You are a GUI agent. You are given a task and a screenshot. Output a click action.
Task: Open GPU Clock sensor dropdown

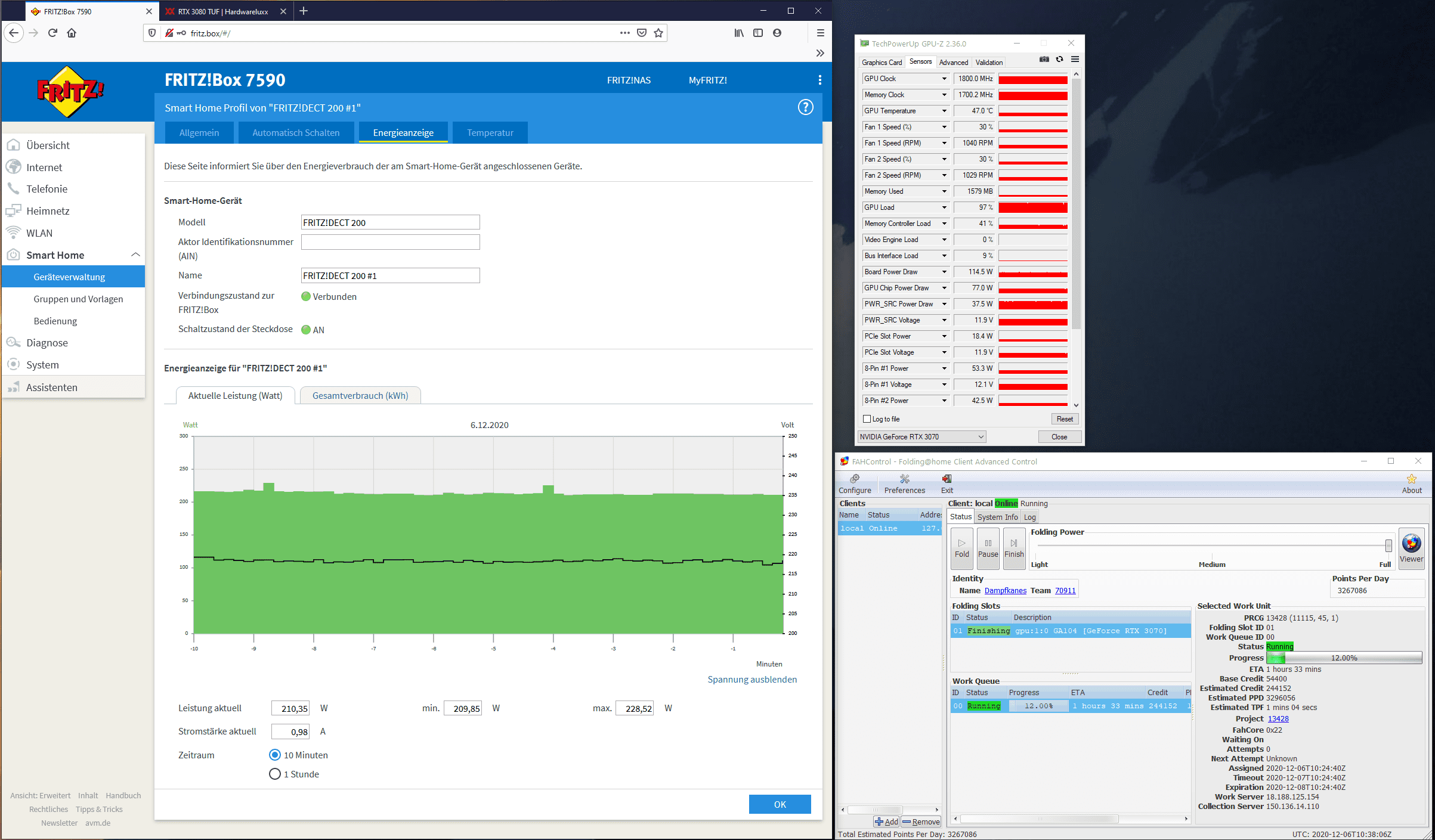(x=944, y=79)
